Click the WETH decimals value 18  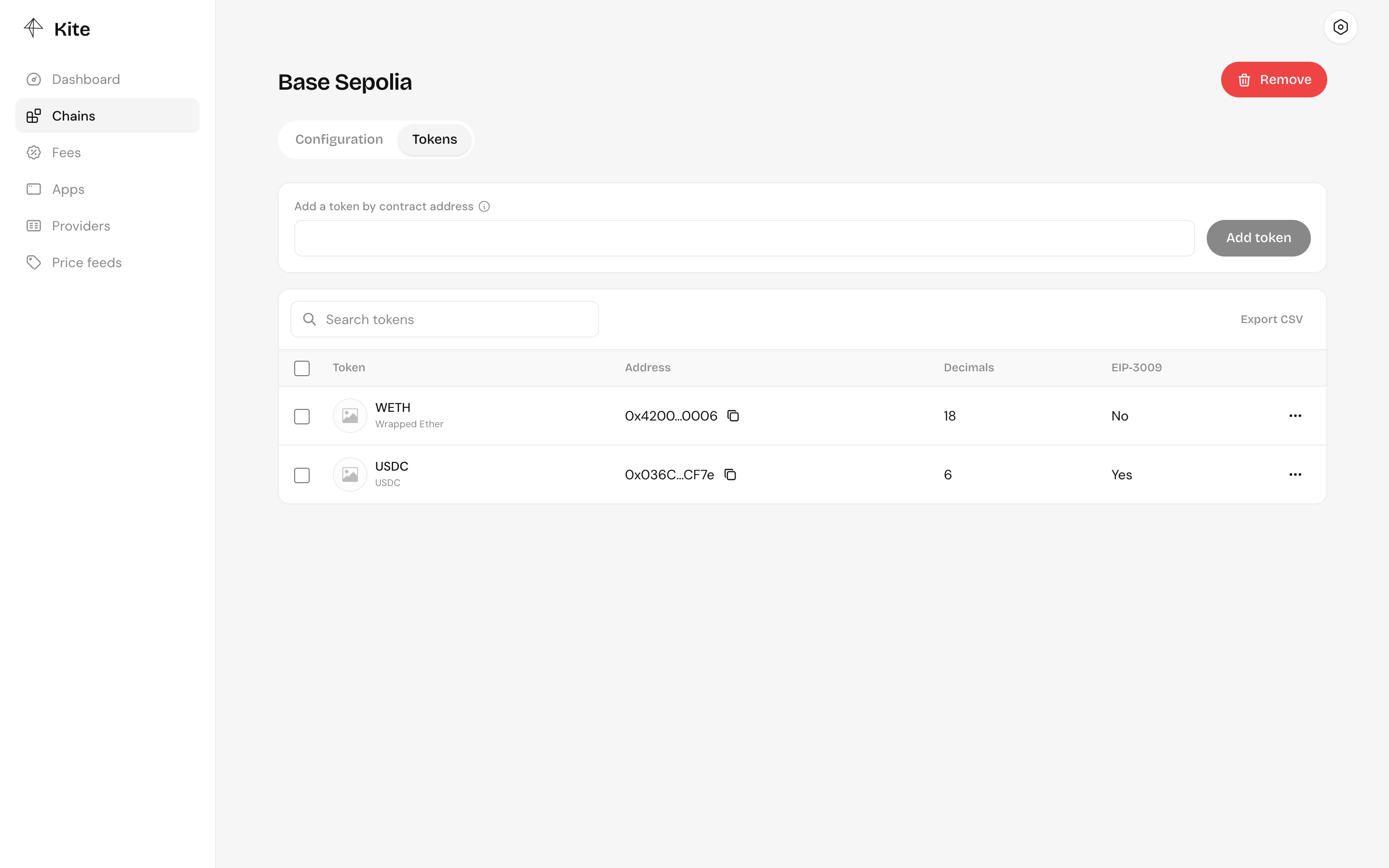coord(950,416)
